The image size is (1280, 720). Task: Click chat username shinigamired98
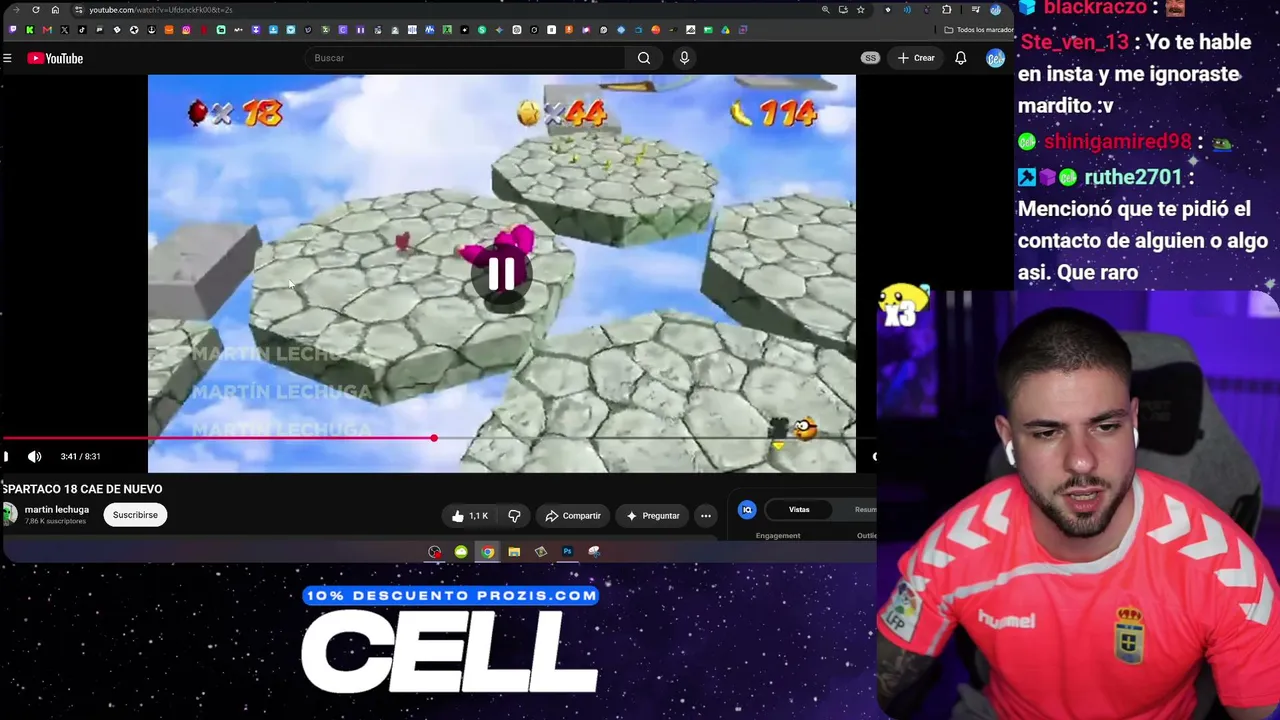(1118, 142)
